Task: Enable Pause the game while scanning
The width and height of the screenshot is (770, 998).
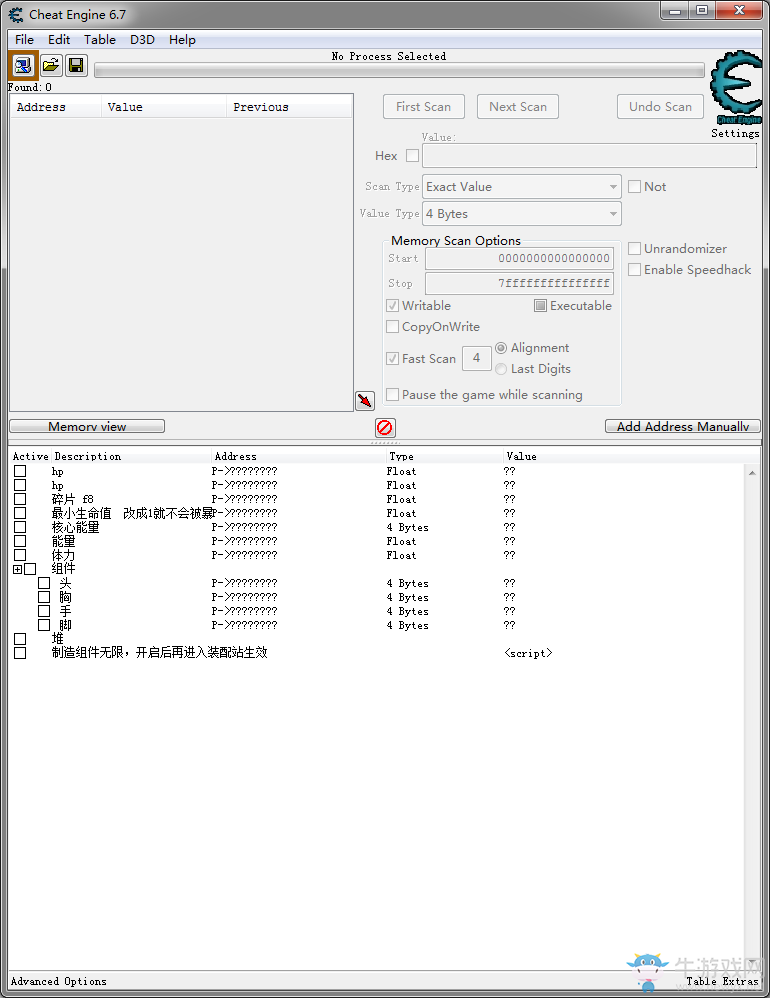Action: click(x=393, y=395)
